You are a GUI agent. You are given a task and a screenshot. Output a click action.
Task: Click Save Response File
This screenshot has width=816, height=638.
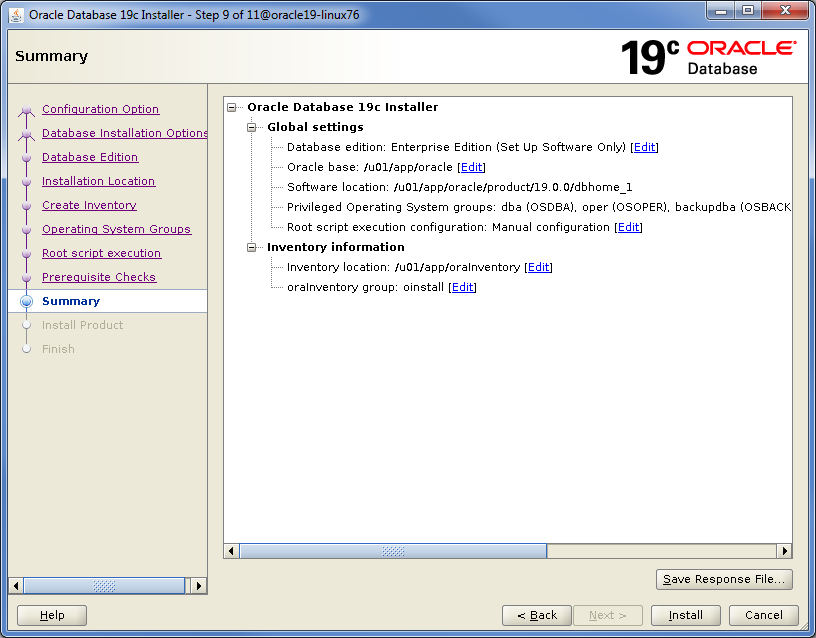point(724,579)
